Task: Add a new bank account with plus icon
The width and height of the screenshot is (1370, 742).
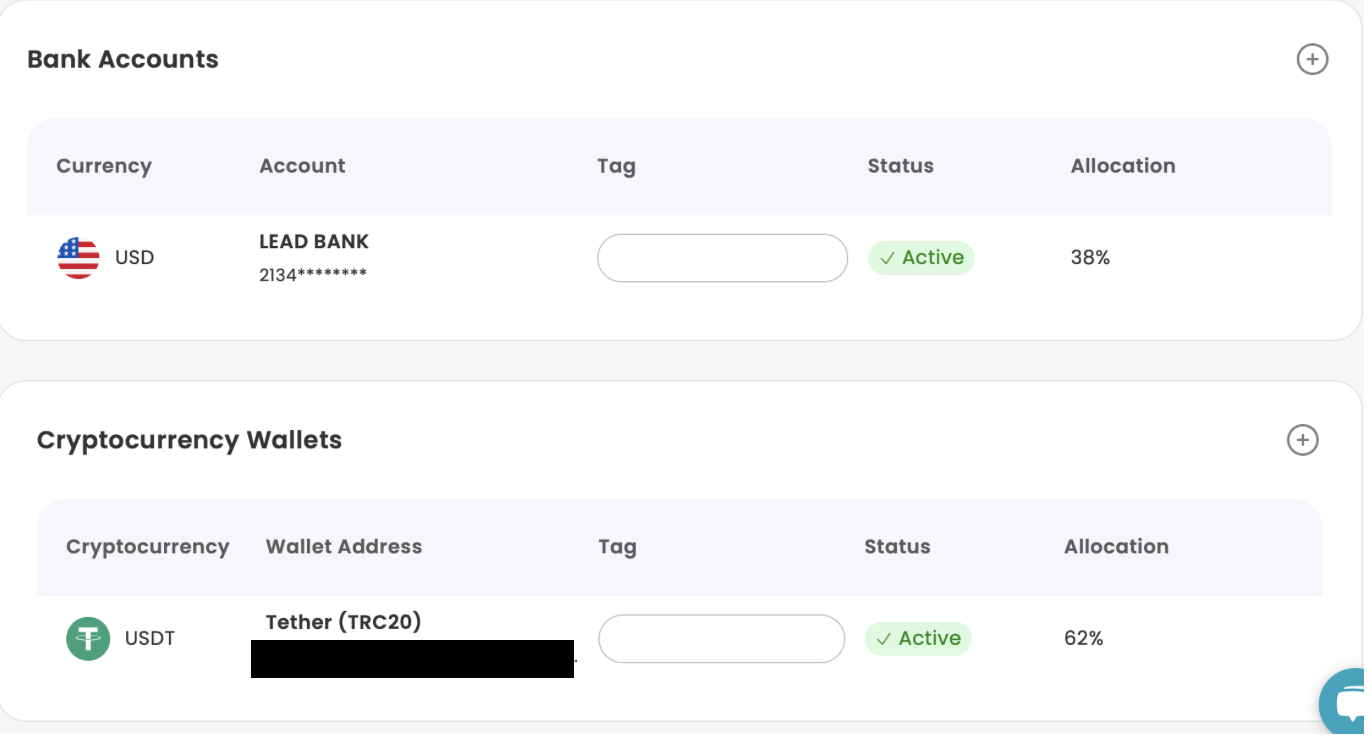Action: 1312,59
